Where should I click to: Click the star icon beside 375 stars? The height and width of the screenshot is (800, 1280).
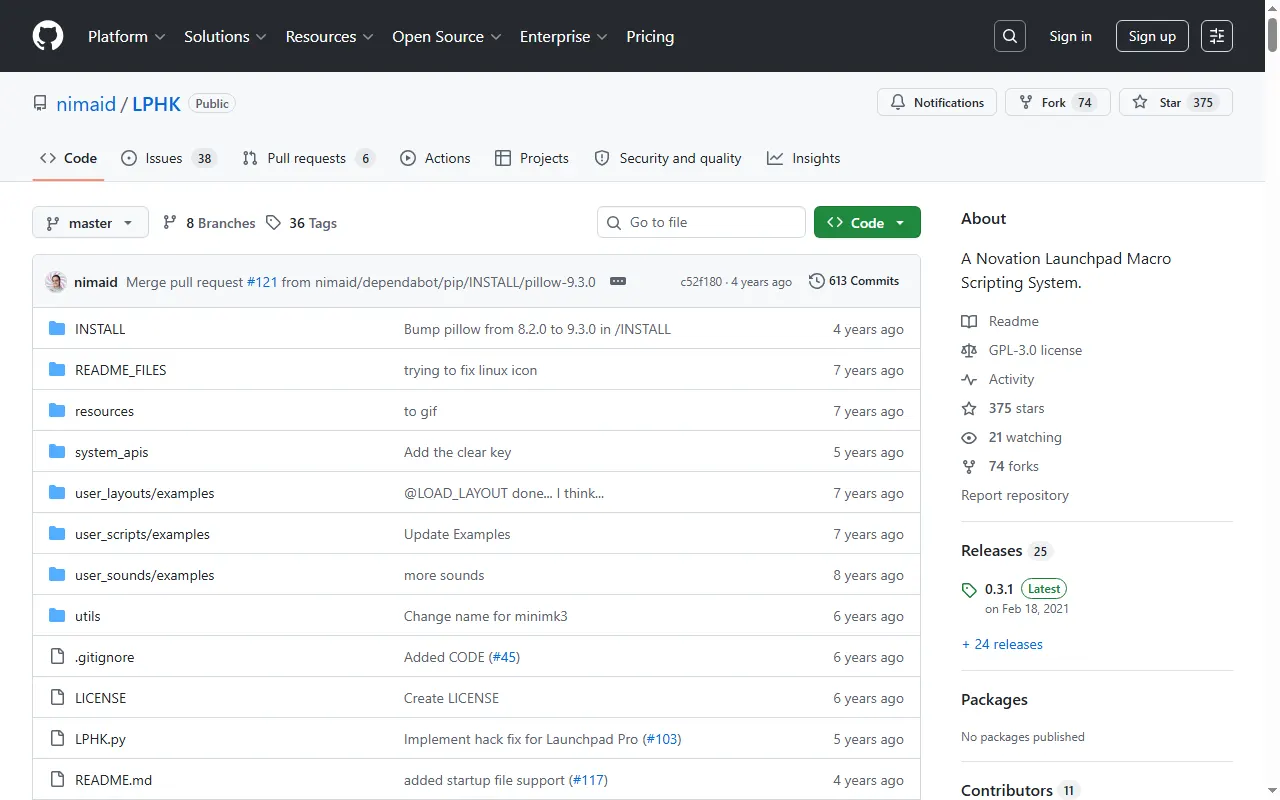(x=969, y=408)
